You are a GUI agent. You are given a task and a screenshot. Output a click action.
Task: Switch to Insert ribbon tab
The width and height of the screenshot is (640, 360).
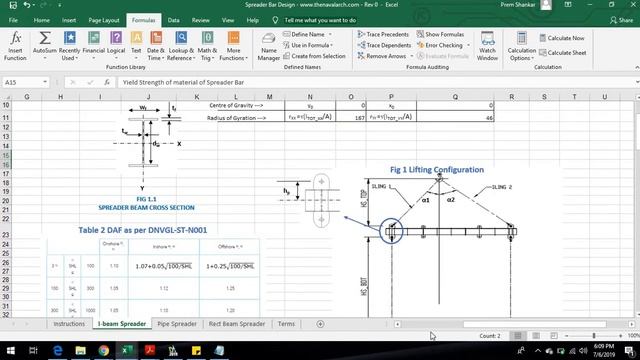point(69,20)
